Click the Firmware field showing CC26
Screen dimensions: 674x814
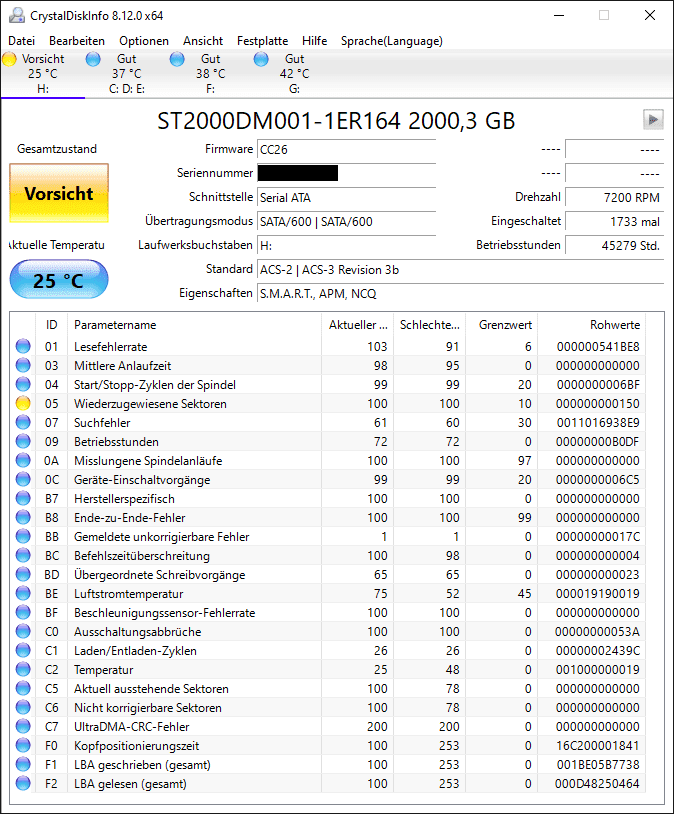click(346, 150)
